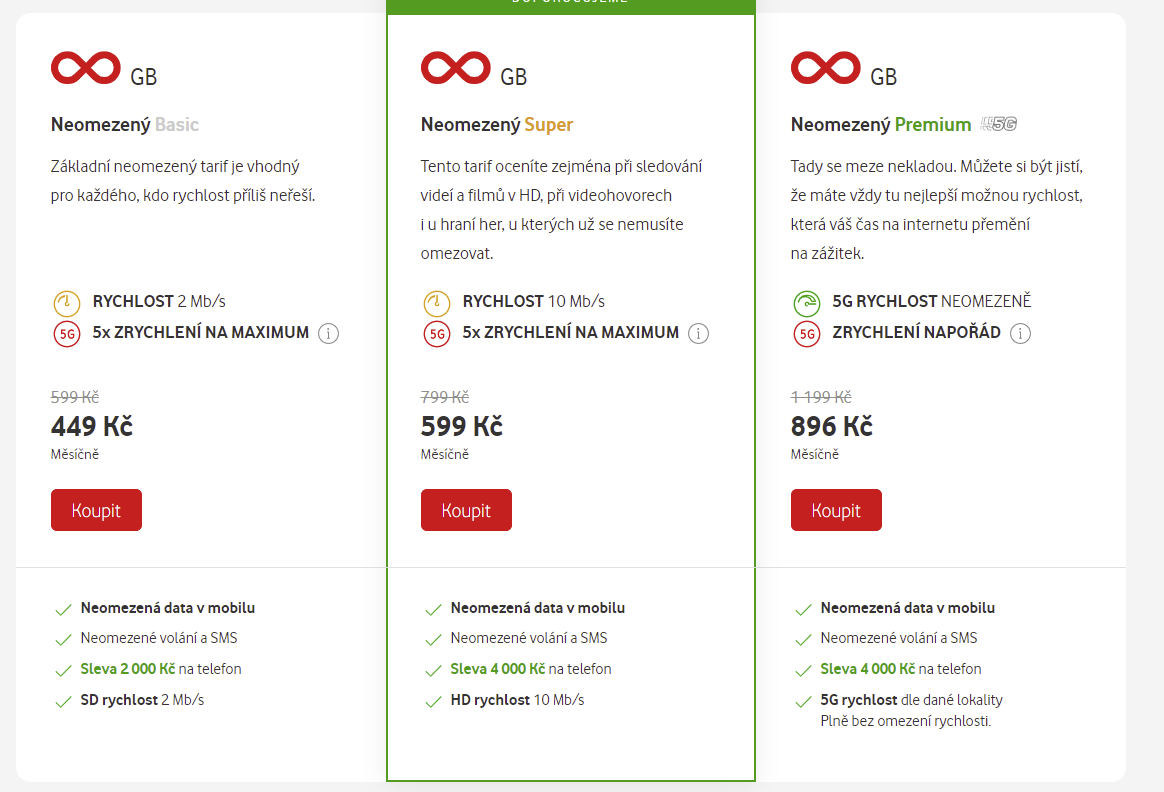Click the Neomezený Premium plan title
The height and width of the screenshot is (792, 1164).
pos(880,125)
